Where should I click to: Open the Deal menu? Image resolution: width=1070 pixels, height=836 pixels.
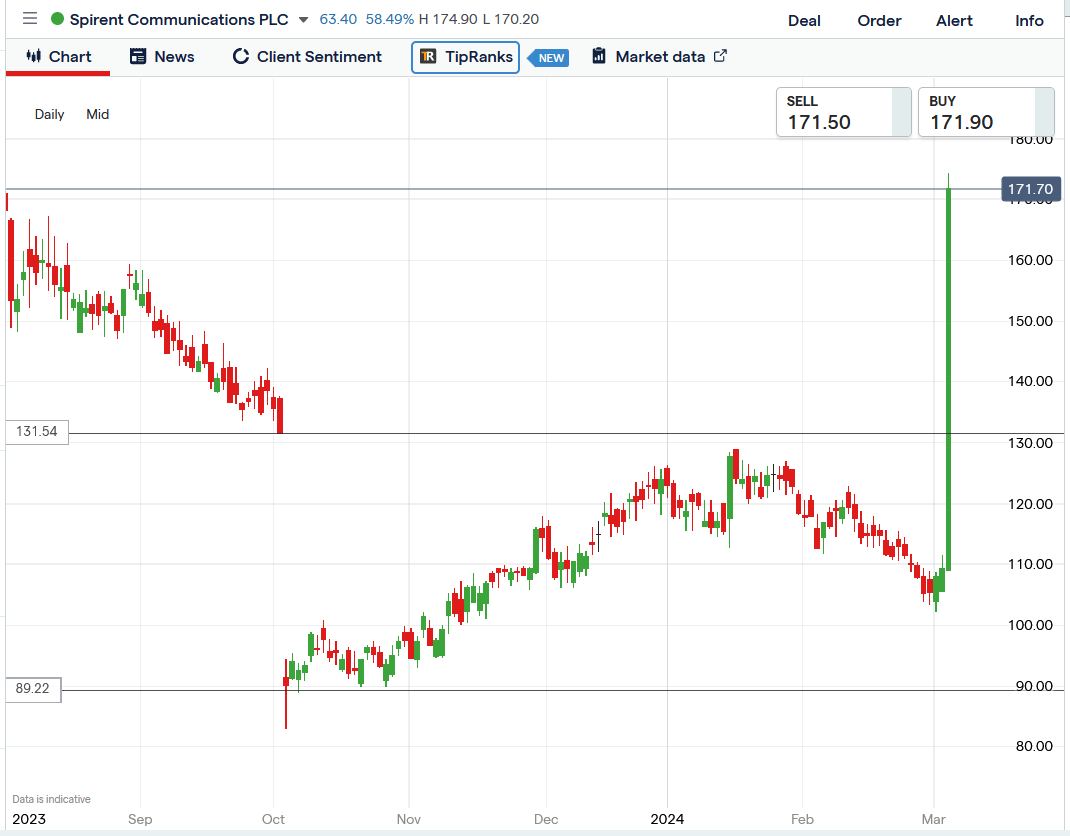click(x=804, y=20)
